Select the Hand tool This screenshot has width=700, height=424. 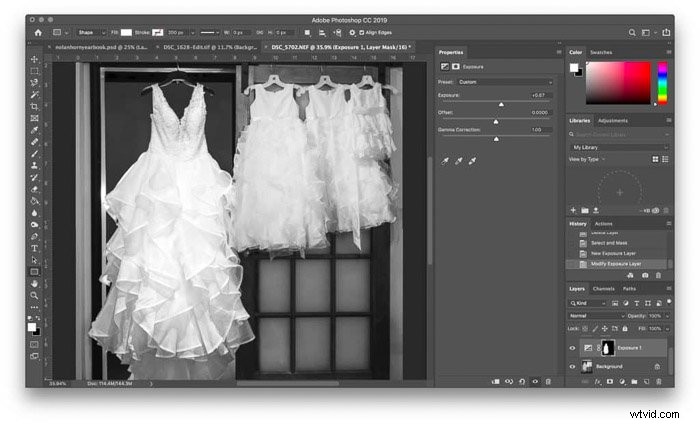[34, 284]
